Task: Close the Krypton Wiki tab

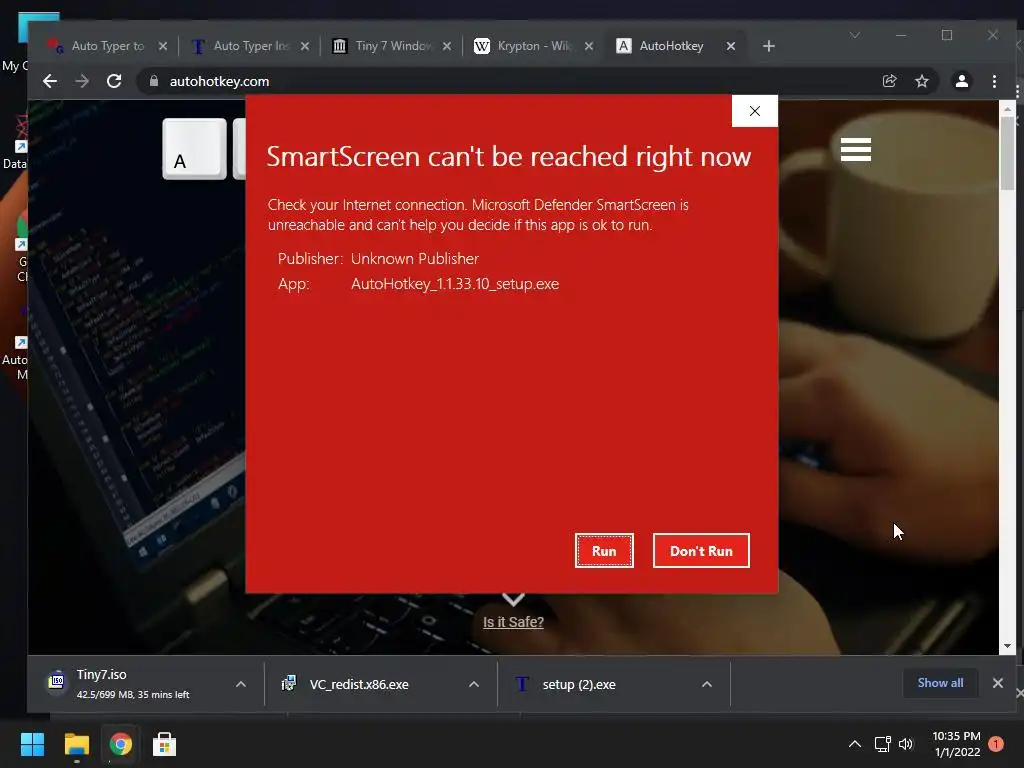Action: [x=588, y=46]
